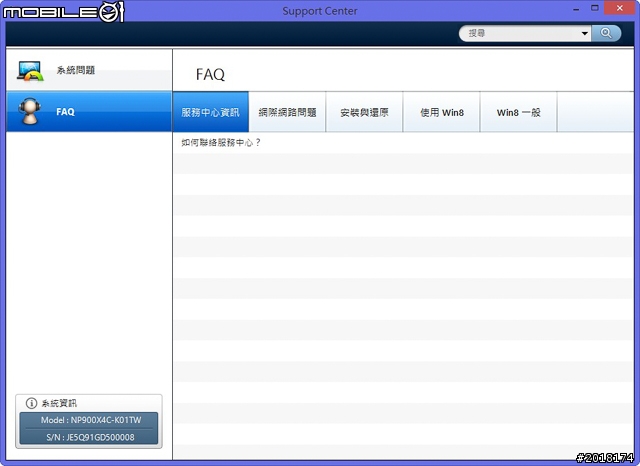640x466 pixels.
Task: Click the magnifier search button
Action: point(606,33)
